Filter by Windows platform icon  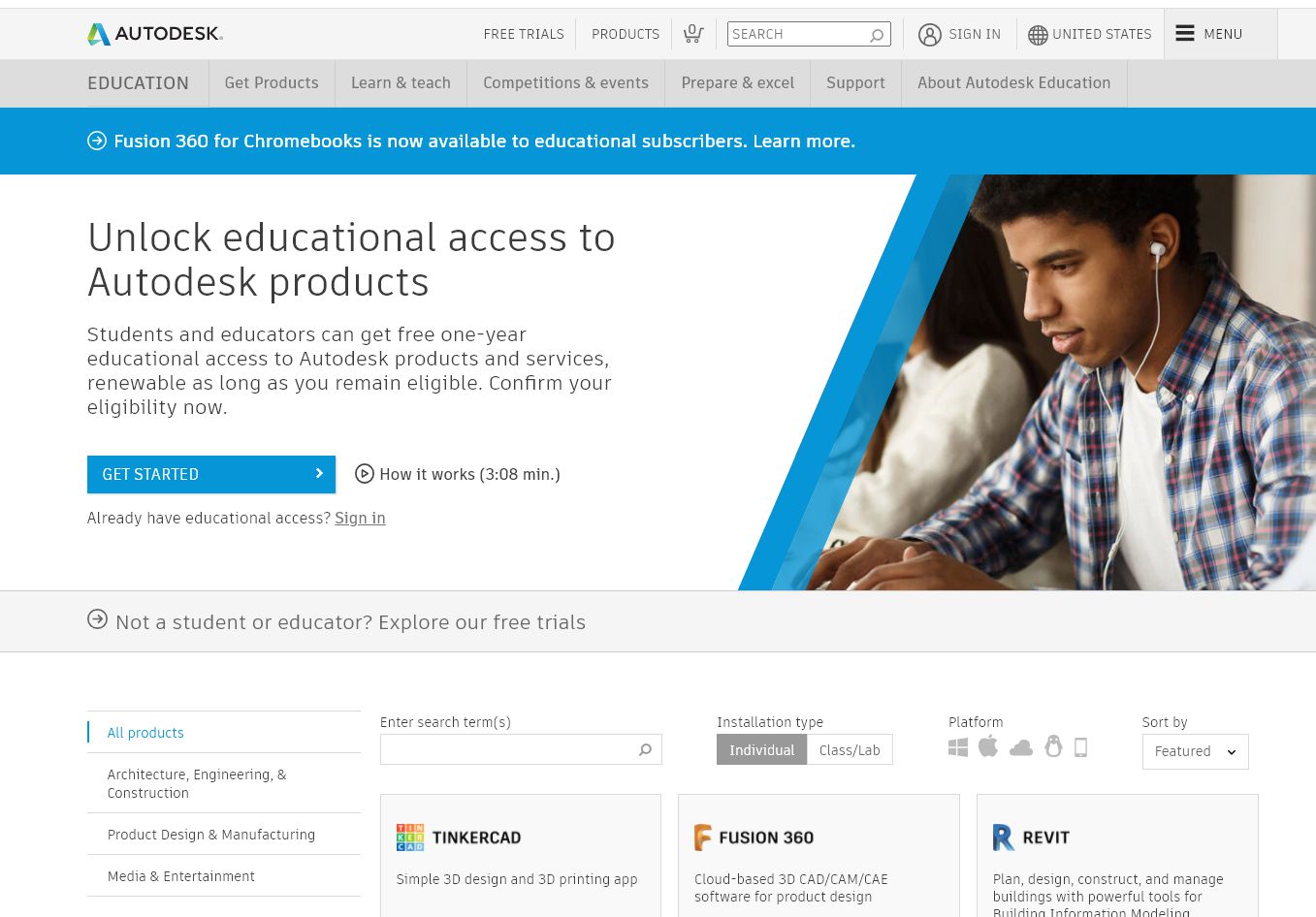(958, 747)
